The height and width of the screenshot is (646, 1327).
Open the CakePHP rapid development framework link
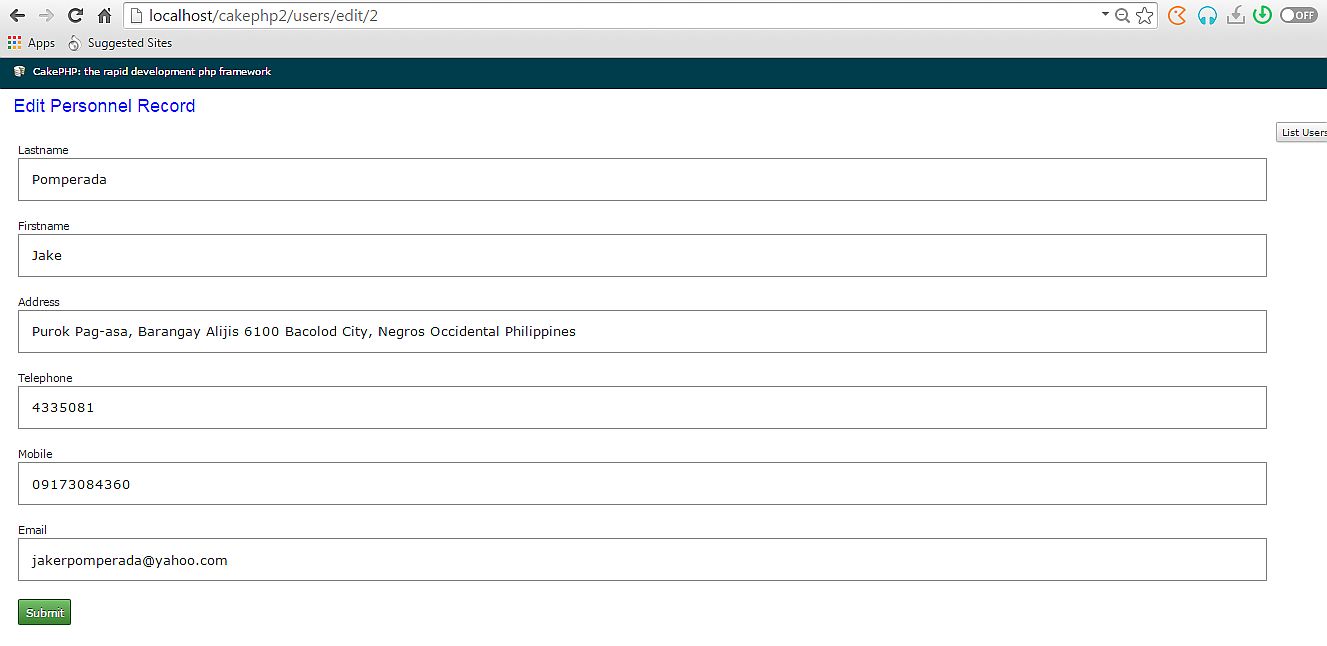151,72
